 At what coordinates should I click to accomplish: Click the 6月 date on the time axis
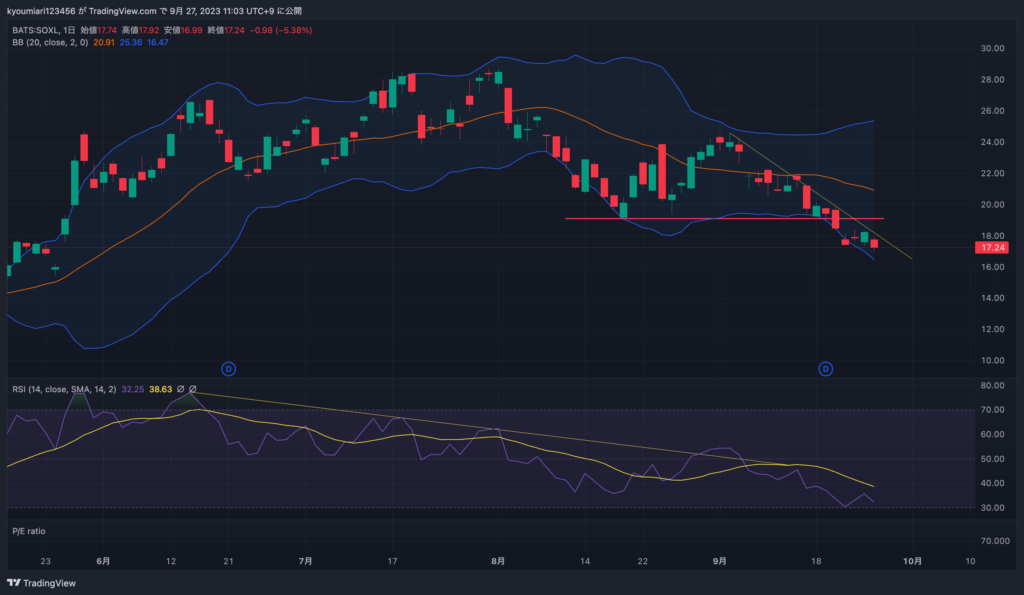coord(103,561)
